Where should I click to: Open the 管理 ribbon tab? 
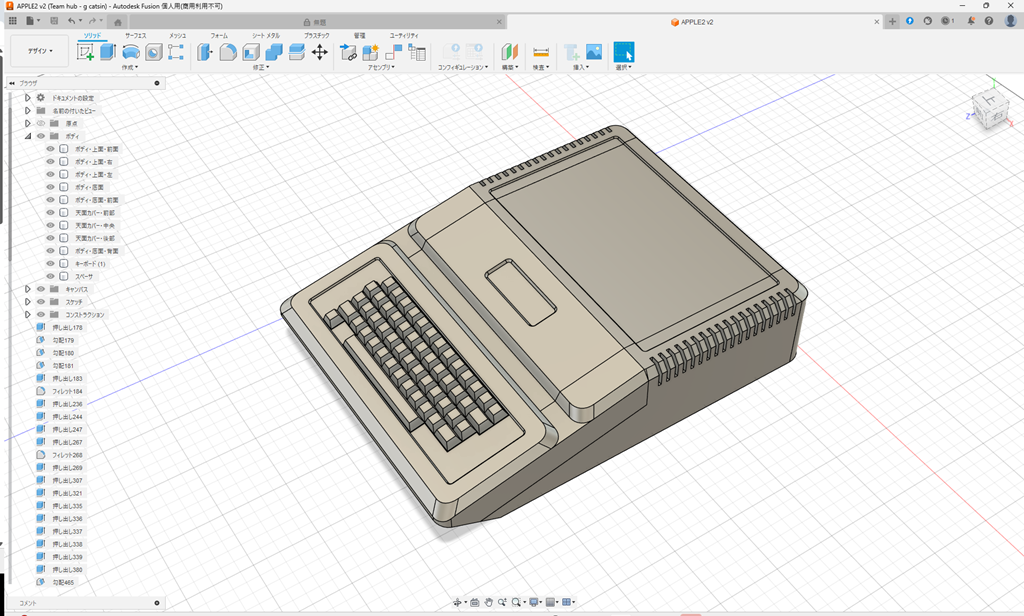359,36
